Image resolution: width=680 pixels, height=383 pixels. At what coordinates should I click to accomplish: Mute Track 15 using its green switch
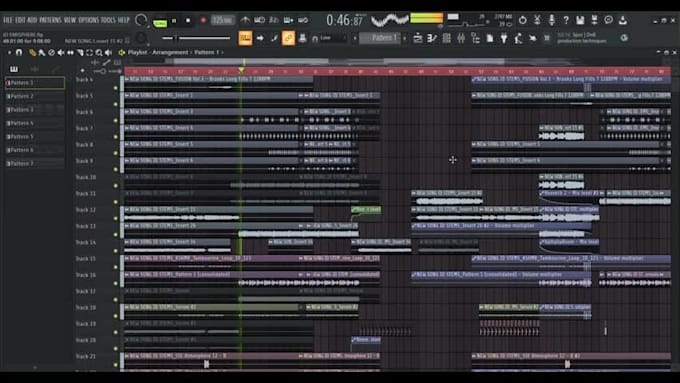coord(115,267)
